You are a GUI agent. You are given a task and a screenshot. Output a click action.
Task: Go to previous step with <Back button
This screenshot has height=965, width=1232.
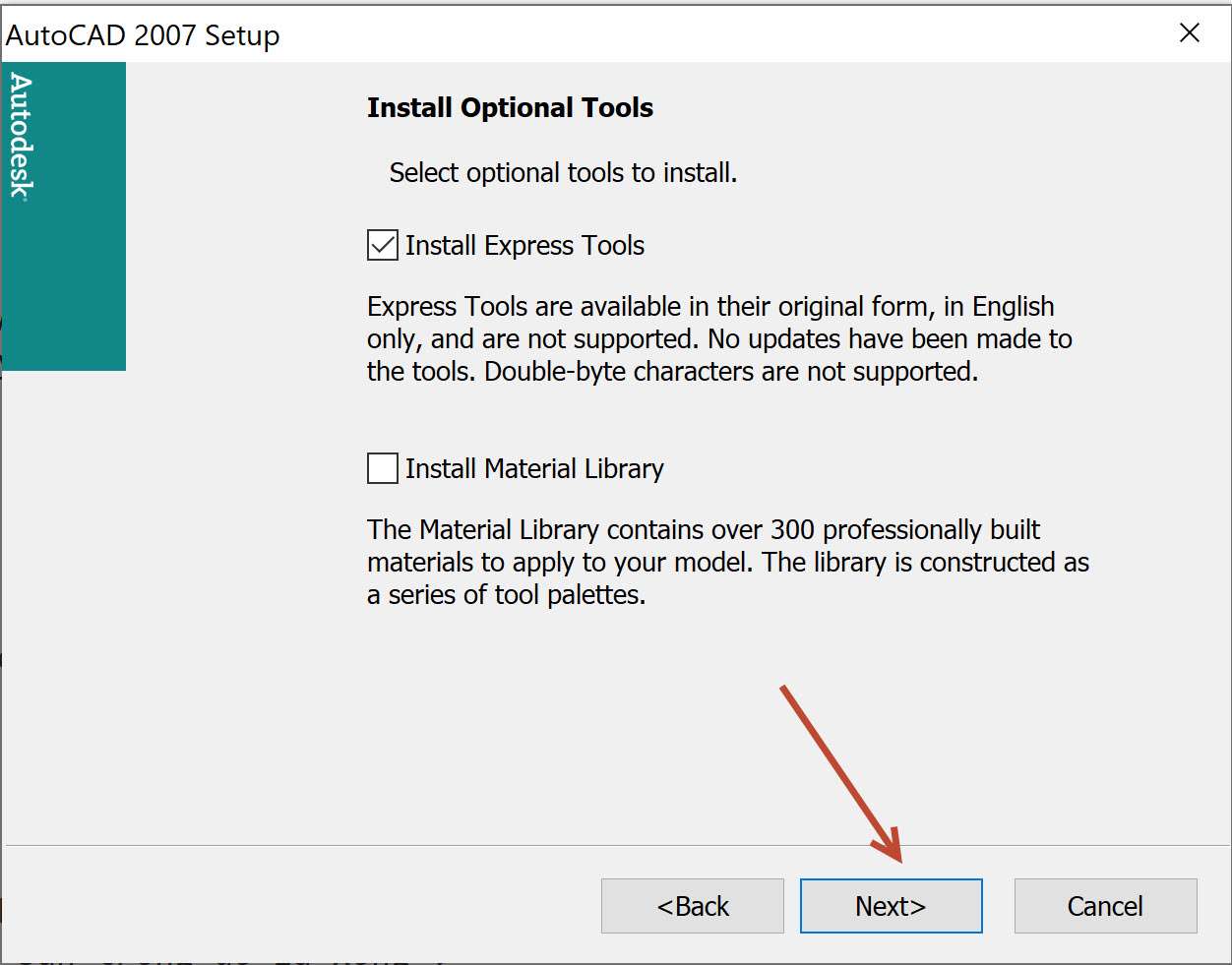[693, 906]
